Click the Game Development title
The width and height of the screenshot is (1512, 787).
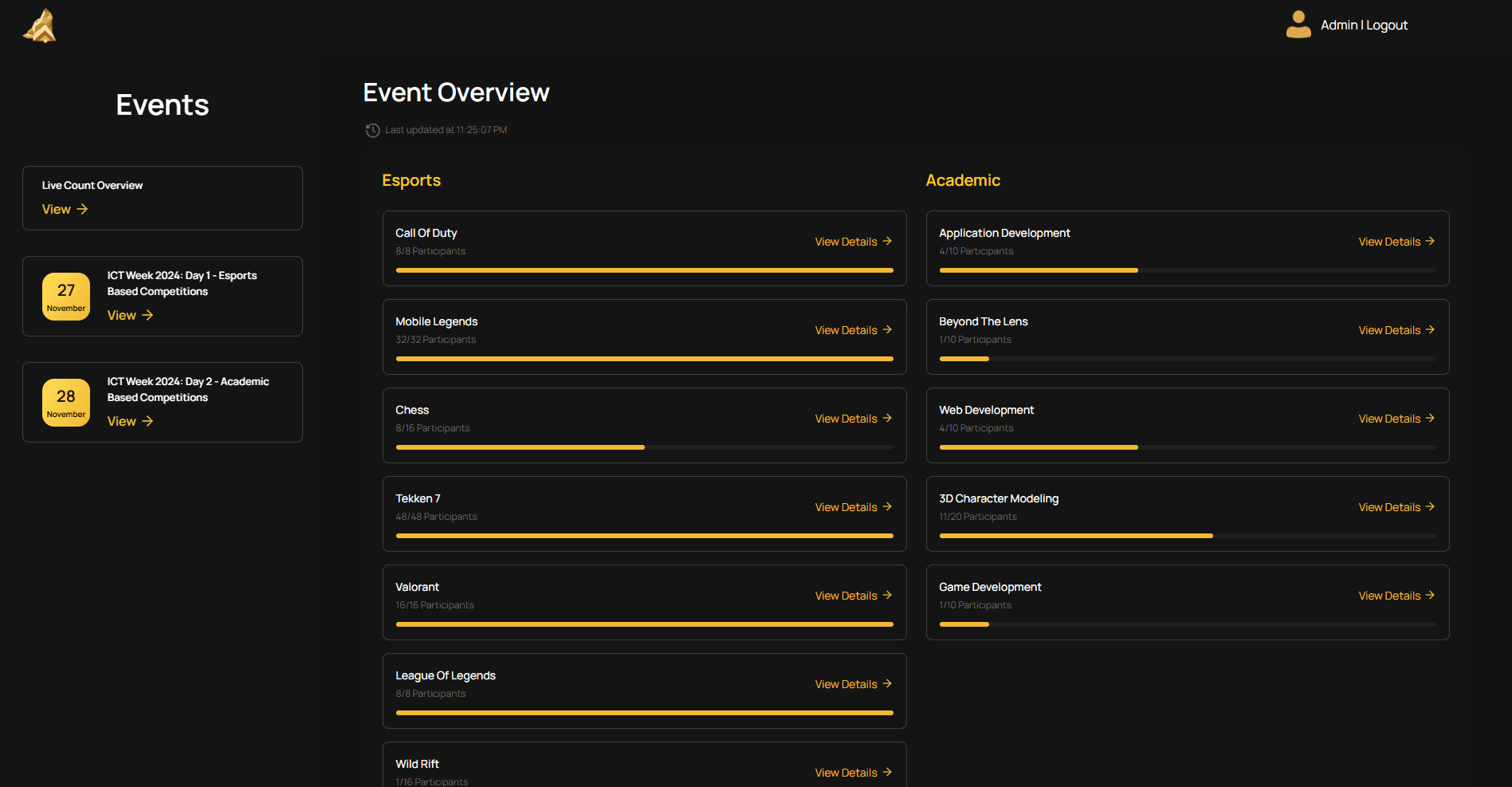[x=990, y=587]
